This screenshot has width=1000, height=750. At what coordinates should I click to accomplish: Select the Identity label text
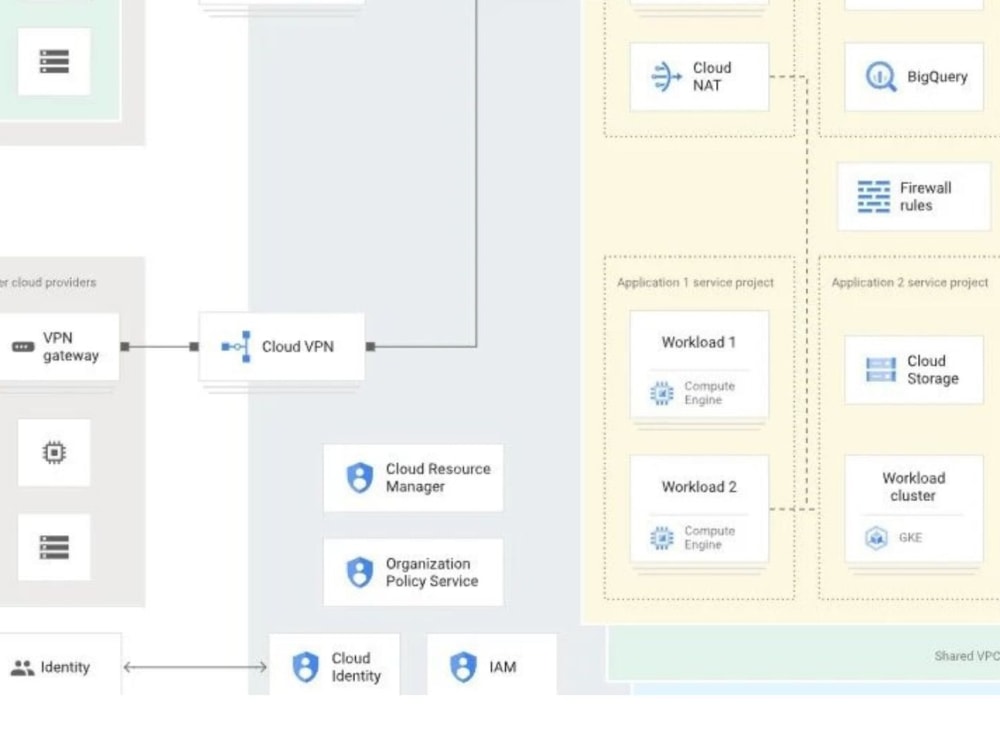(65, 667)
